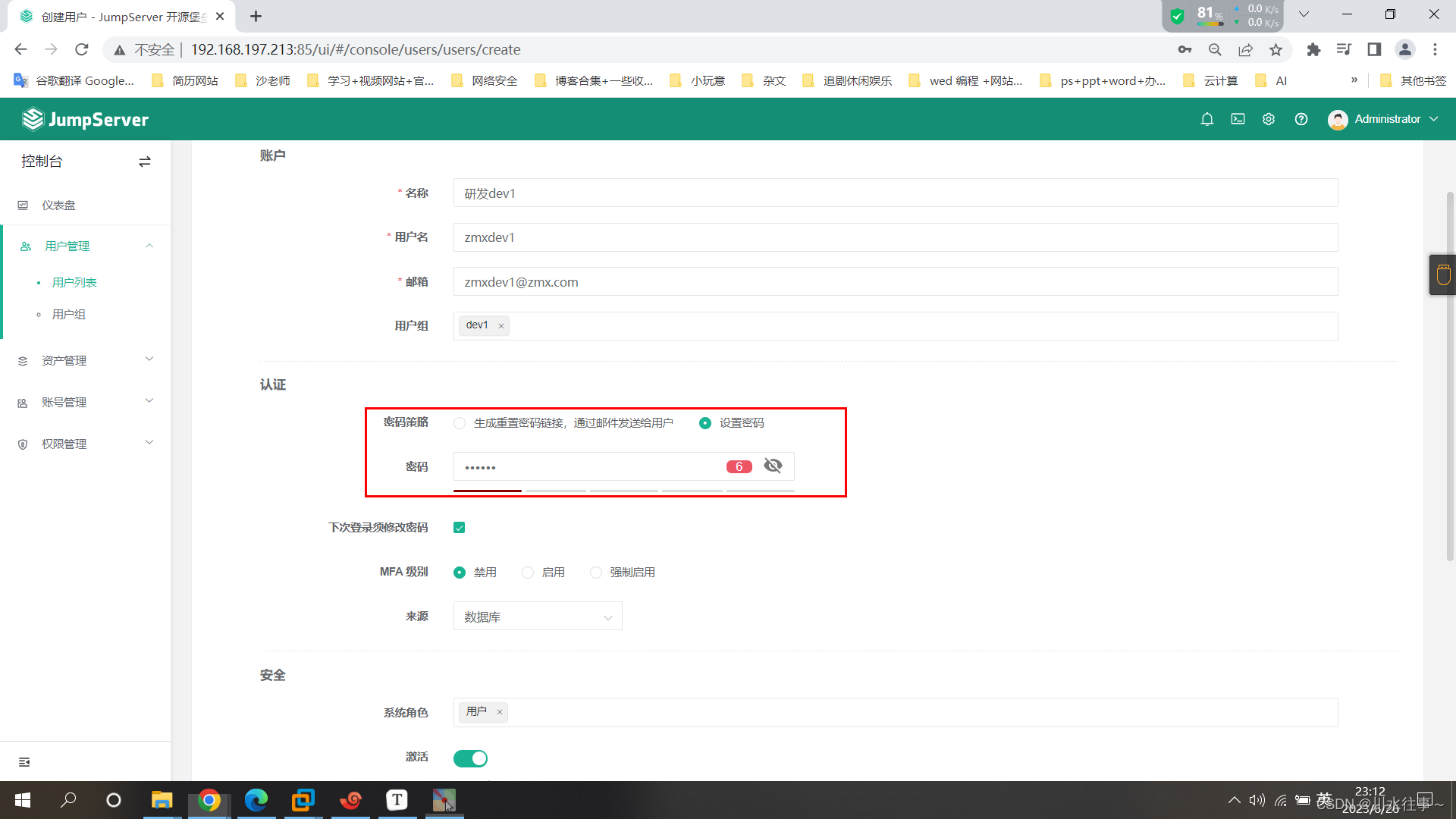
Task: Click the help question mark icon
Action: (1301, 119)
